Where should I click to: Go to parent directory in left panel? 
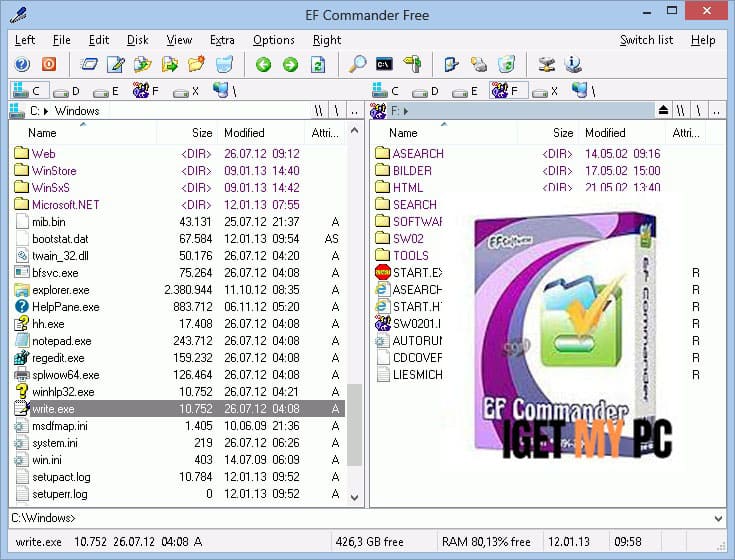pyautogui.click(x=354, y=111)
